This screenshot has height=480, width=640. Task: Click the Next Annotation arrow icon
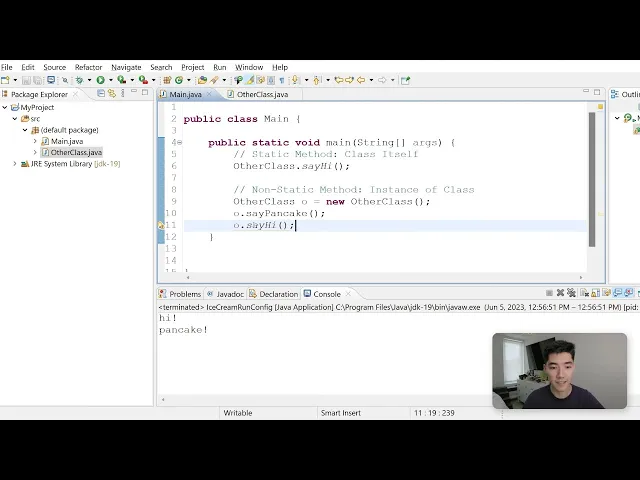click(x=295, y=80)
